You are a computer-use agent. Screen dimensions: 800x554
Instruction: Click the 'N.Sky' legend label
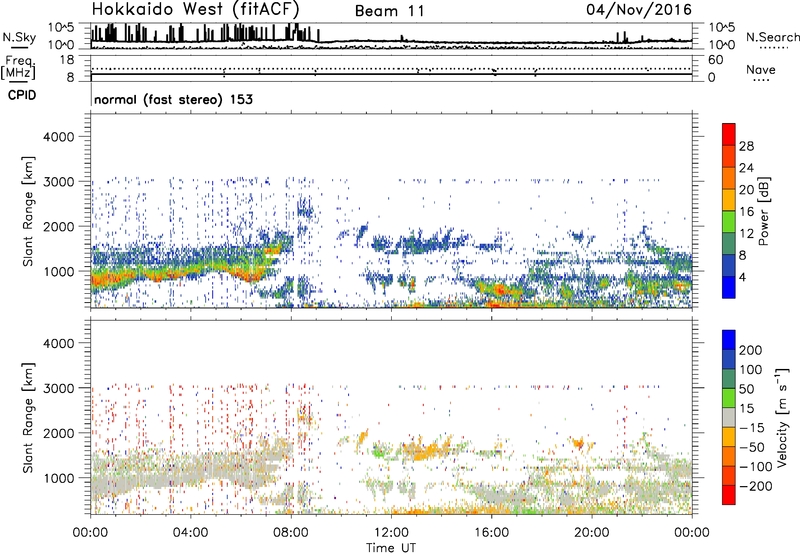(x=19, y=38)
